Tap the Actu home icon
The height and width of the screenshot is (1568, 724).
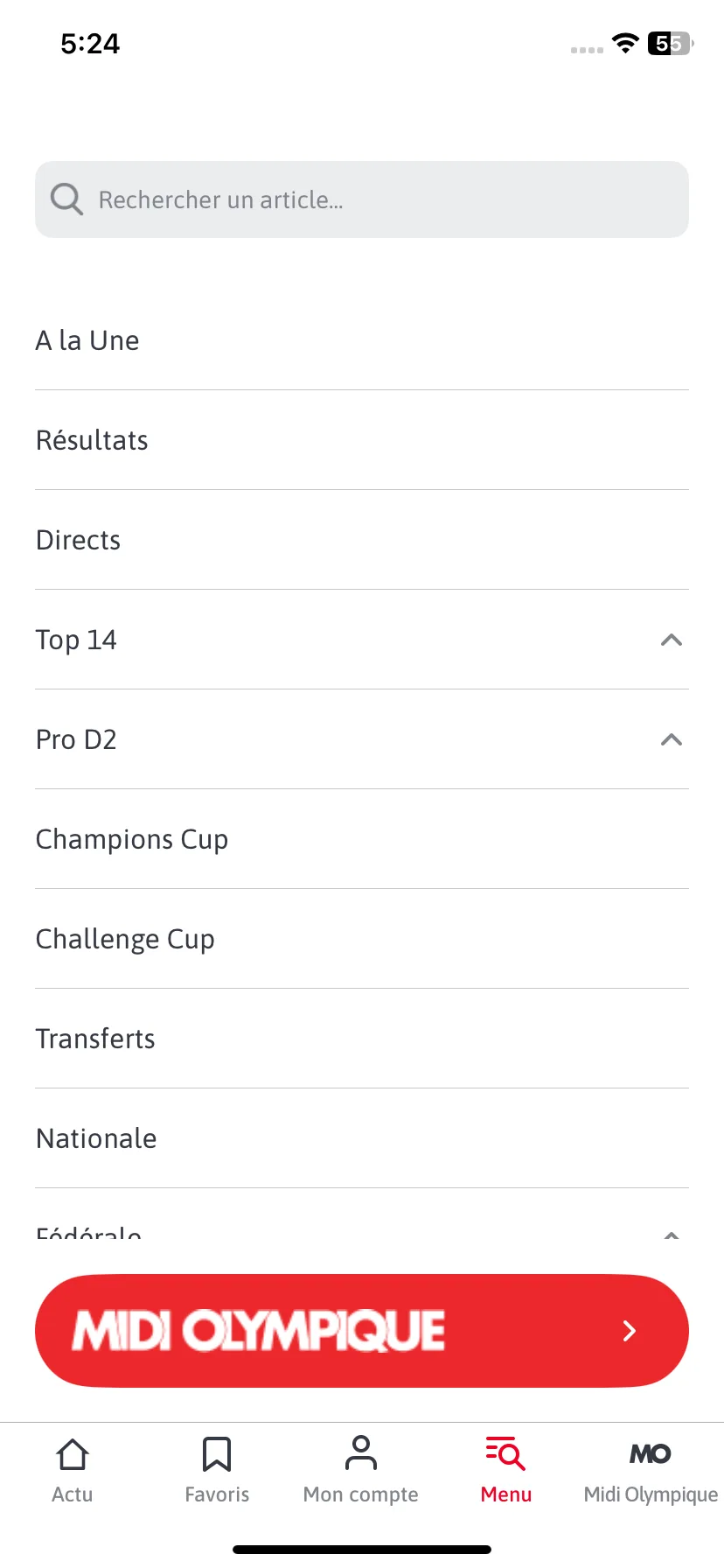click(x=73, y=1454)
